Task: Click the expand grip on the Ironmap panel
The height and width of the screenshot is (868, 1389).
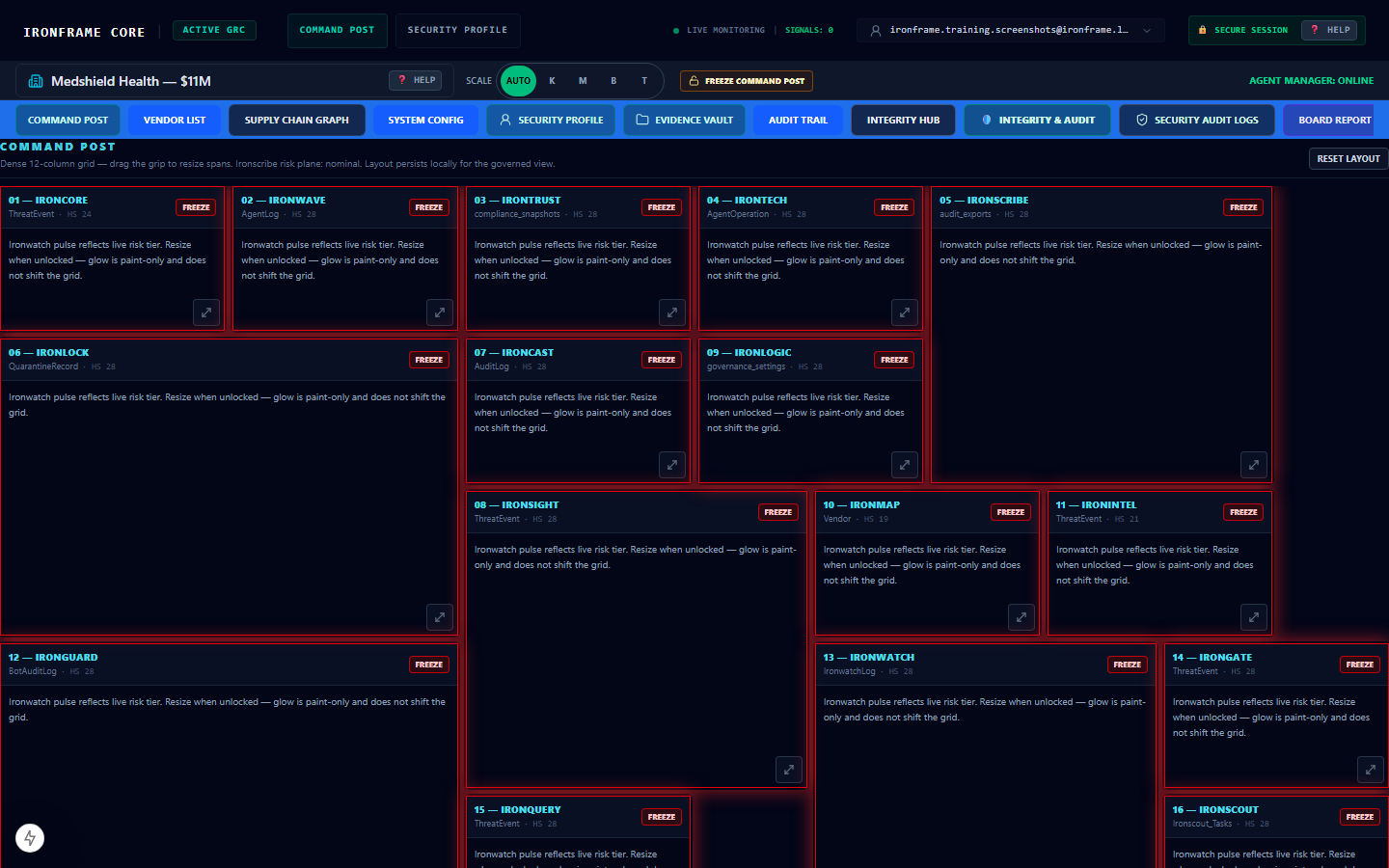Action: pos(1021,617)
